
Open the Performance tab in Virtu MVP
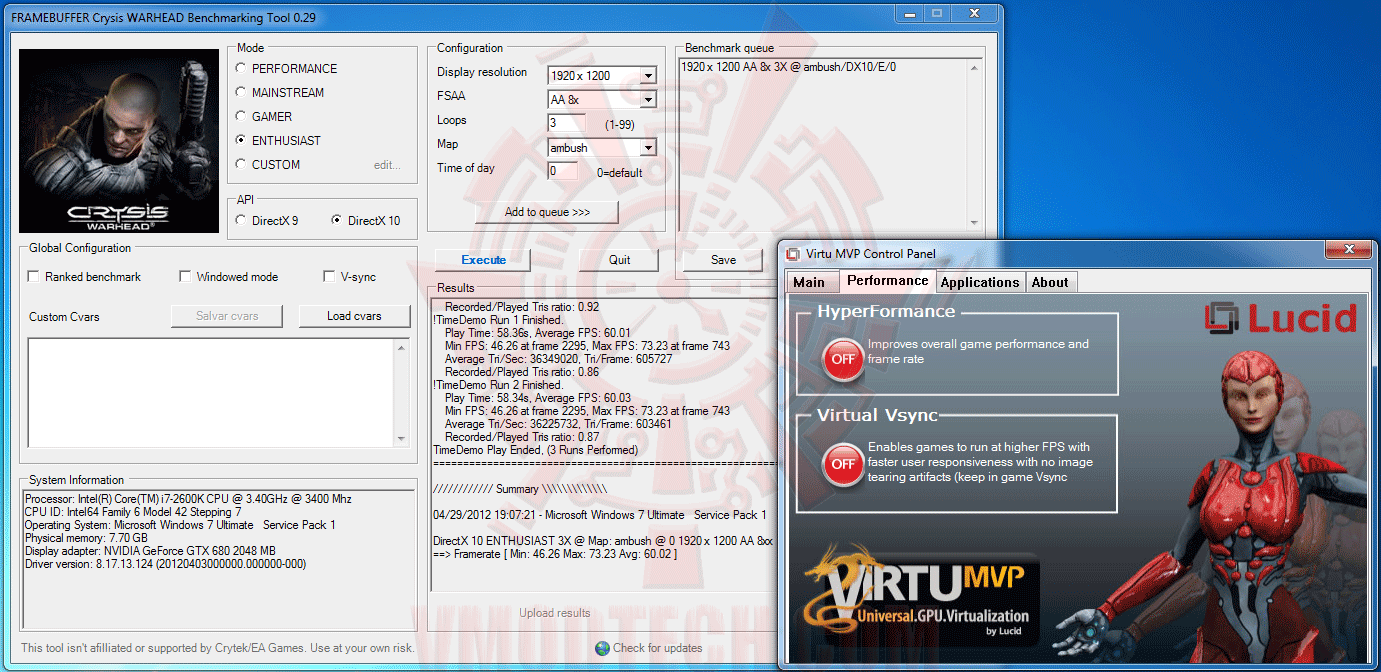[x=887, y=281]
